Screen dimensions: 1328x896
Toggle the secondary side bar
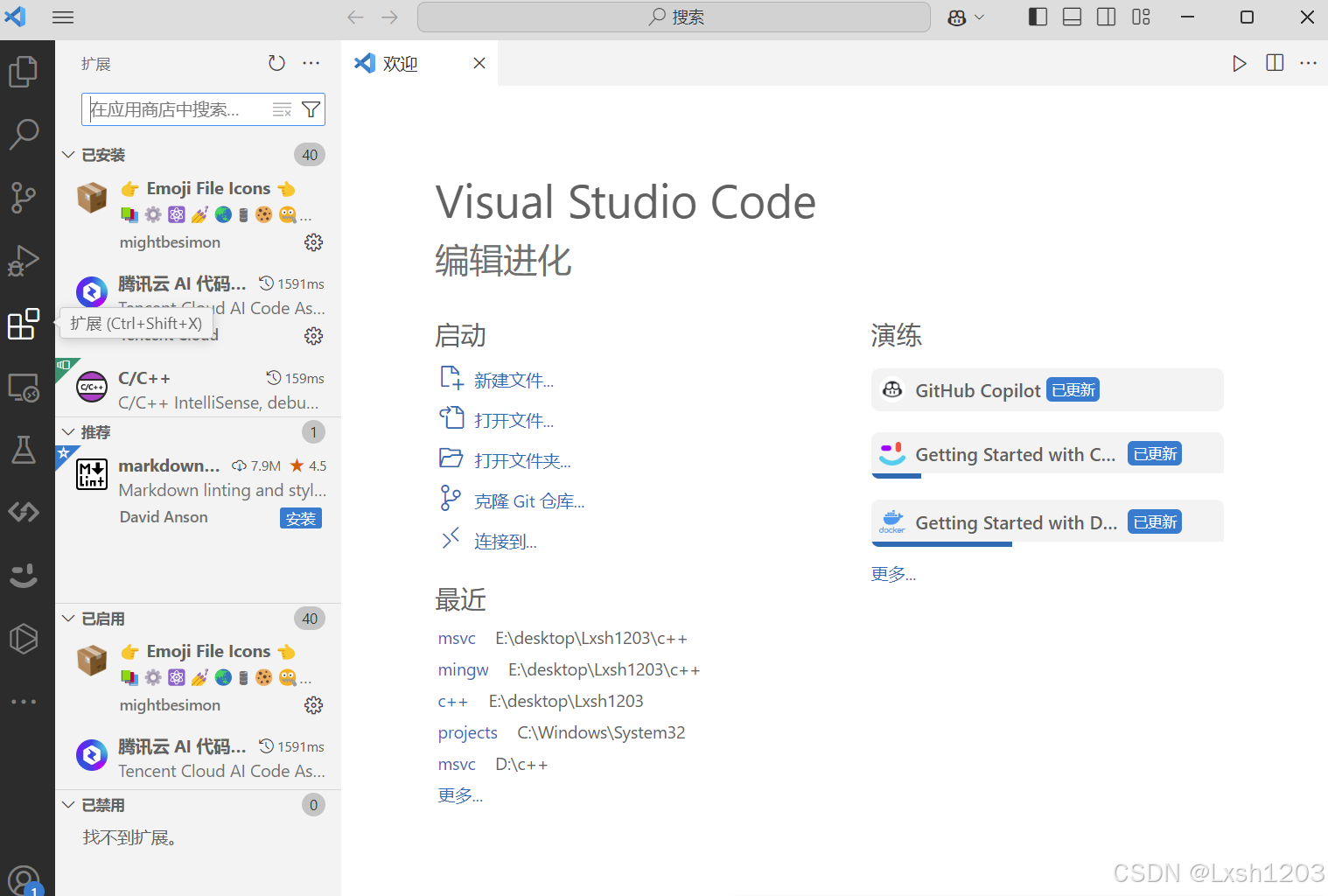point(1107,17)
